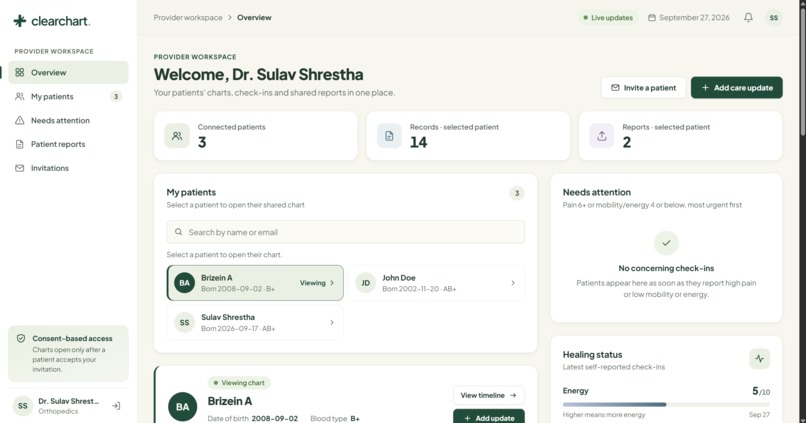Viewport: 806px width, 423px height.
Task: Go to Needs attention sidebar page
Action: click(x=68, y=120)
